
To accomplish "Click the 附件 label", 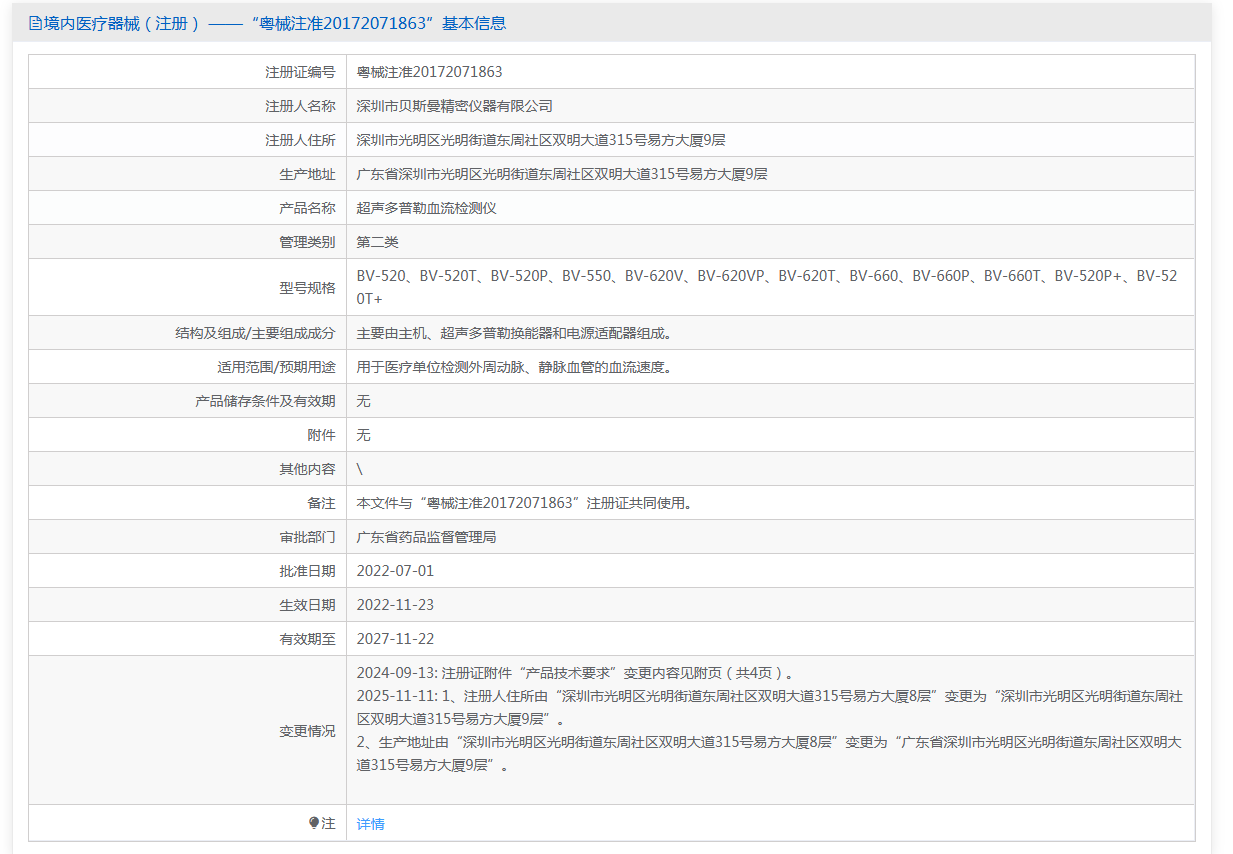I will pyautogui.click(x=321, y=435).
